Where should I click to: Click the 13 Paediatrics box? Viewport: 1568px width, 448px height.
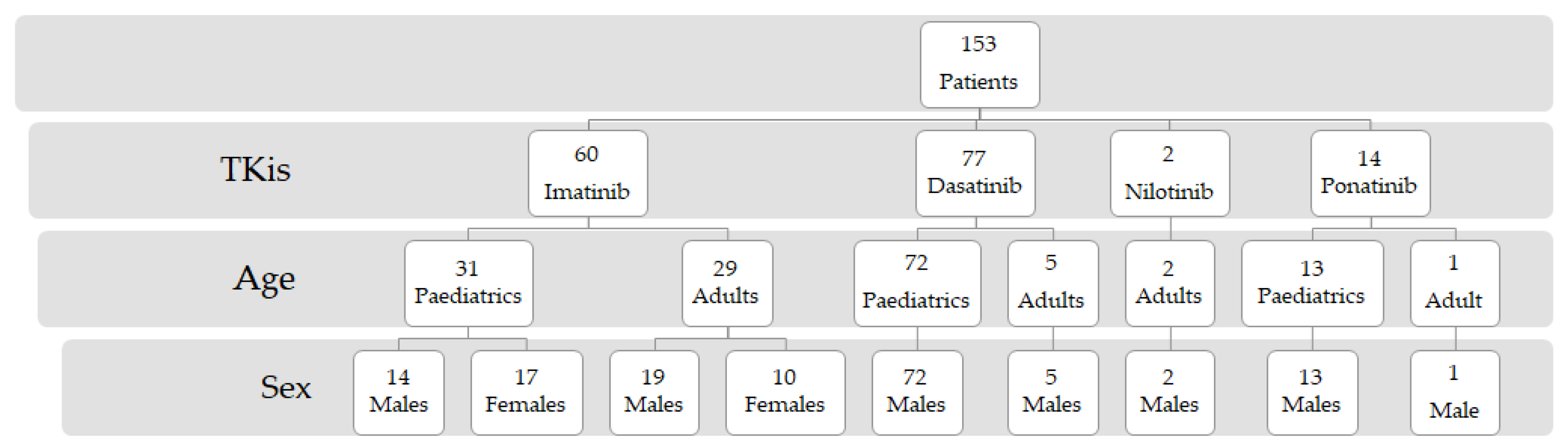1312,283
